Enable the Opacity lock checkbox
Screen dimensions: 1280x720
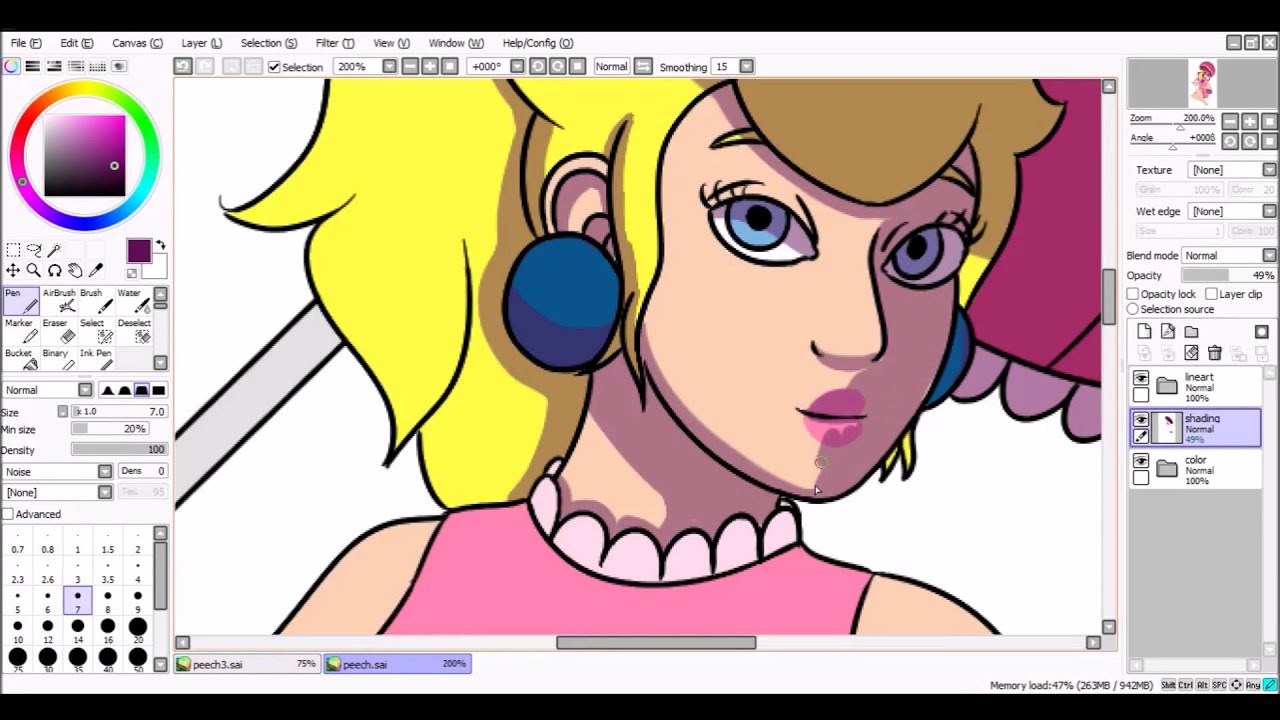(x=1133, y=294)
